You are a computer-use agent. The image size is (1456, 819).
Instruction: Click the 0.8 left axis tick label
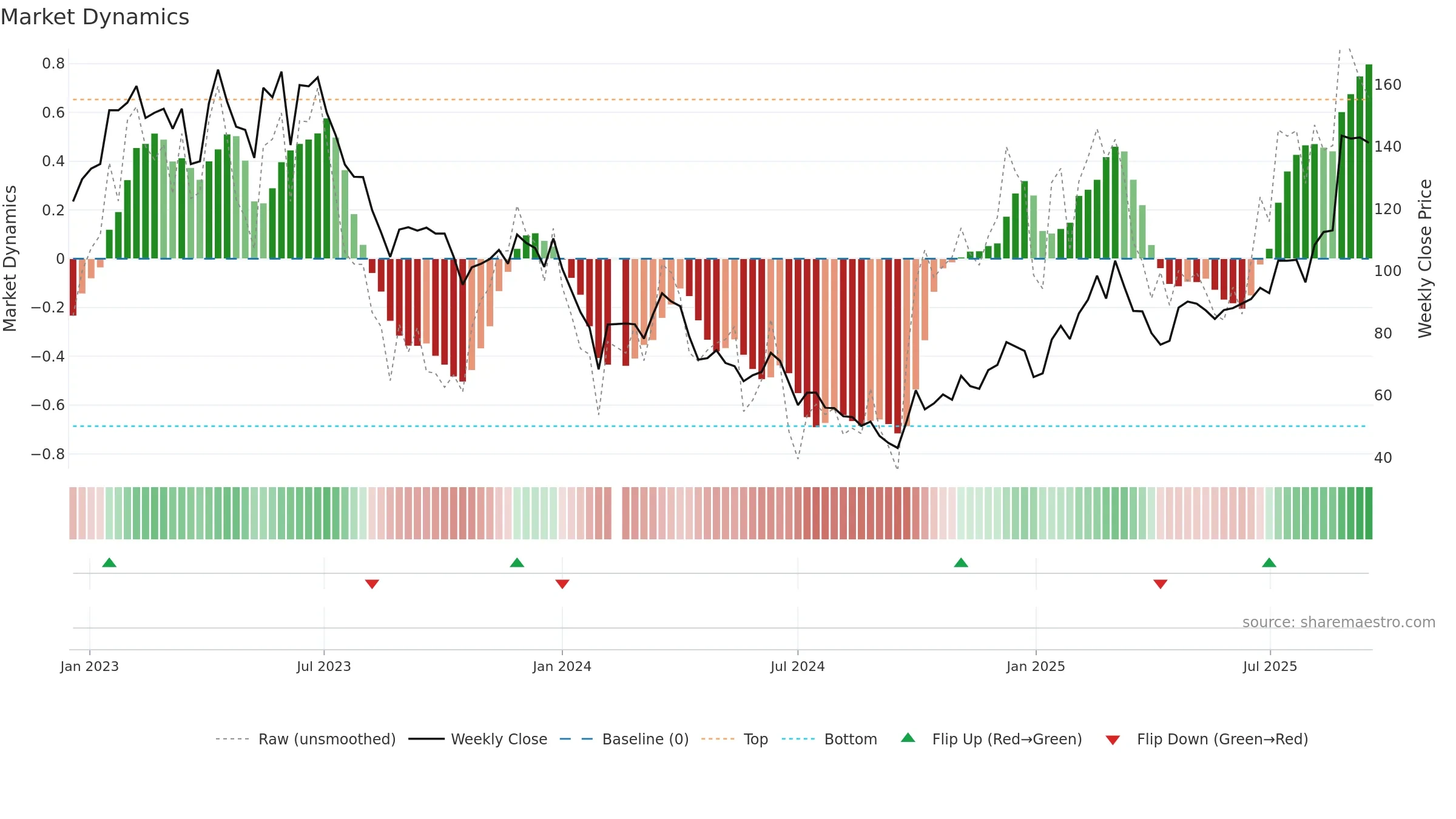point(53,64)
